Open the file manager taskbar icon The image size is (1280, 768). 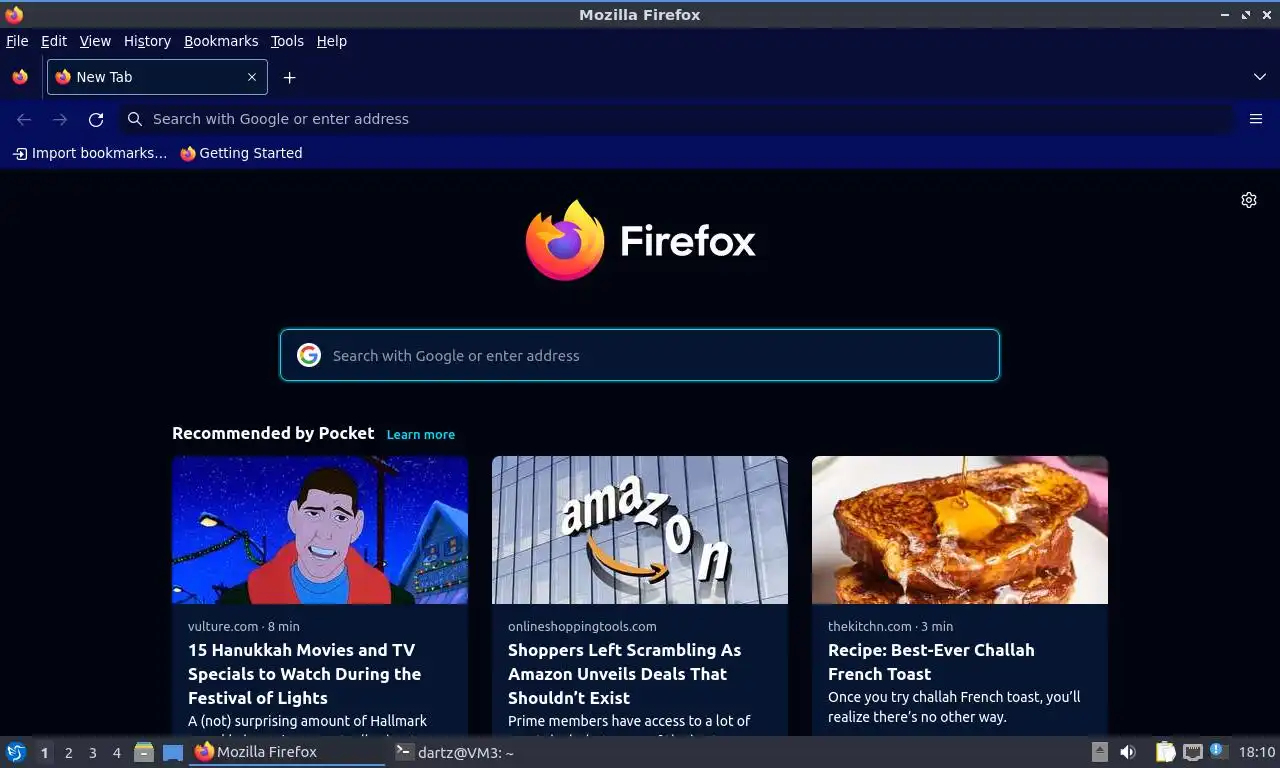pos(144,752)
